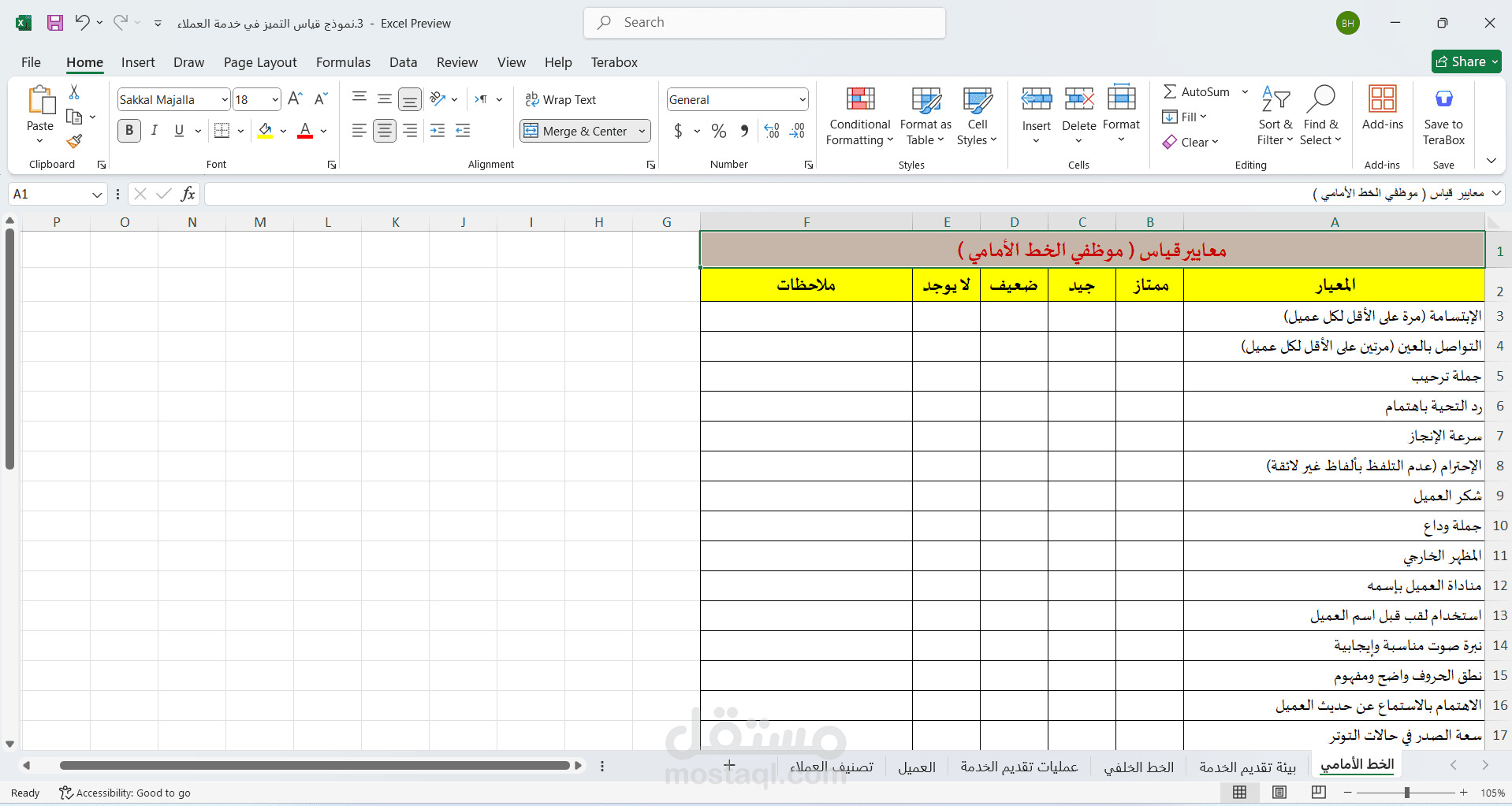Screen dimensions: 1512x806
Task: Open the Add-ins gallery
Action: (1383, 108)
